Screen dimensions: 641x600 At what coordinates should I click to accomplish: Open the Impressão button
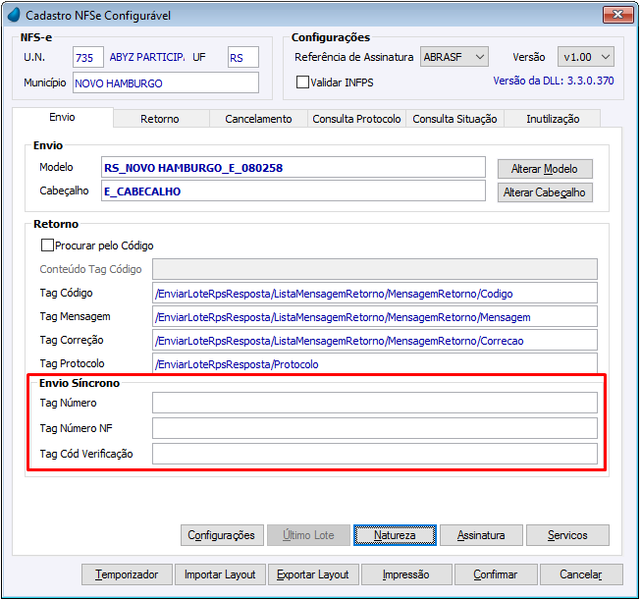tap(406, 574)
